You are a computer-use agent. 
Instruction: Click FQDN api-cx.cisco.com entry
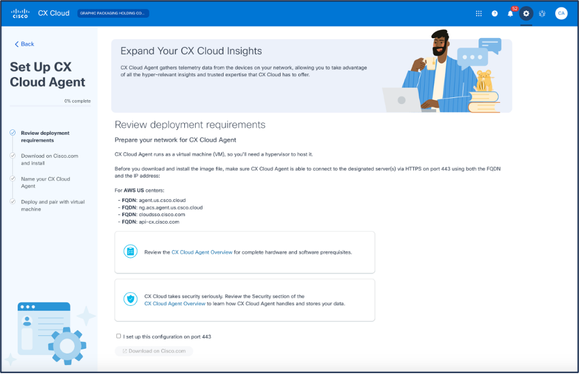pyautogui.click(x=150, y=222)
